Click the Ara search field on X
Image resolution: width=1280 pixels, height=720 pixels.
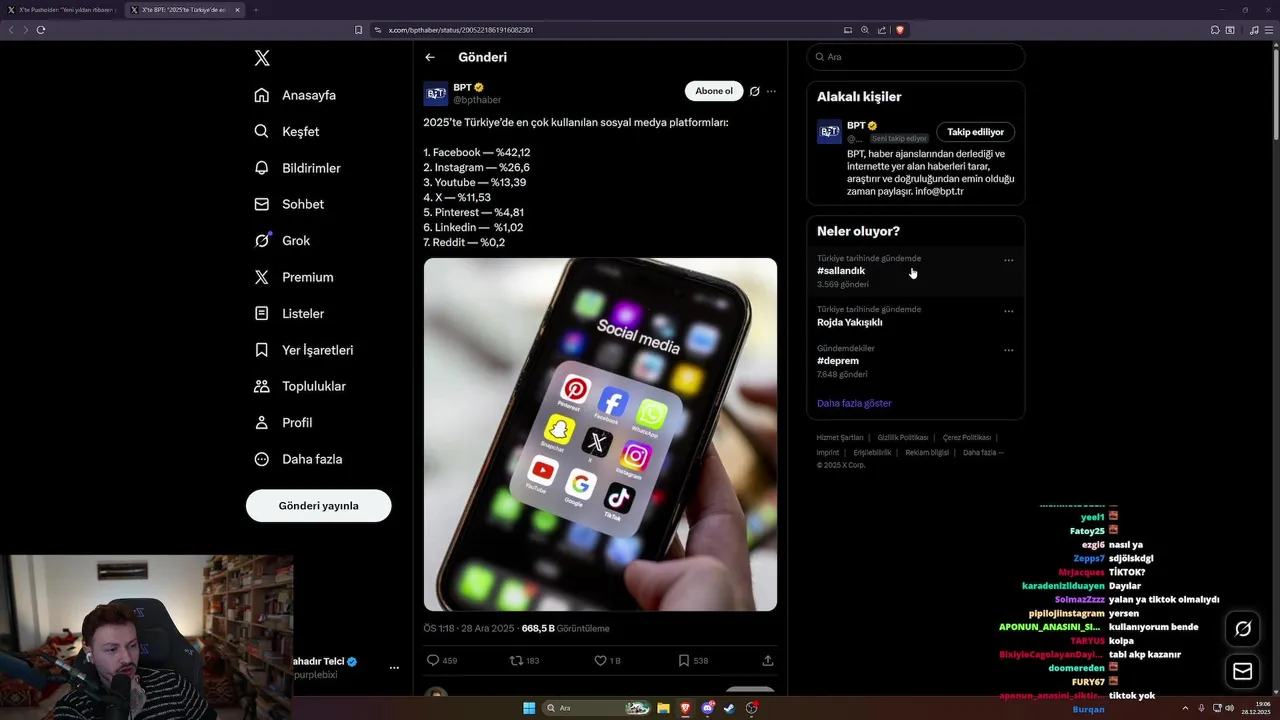tap(915, 57)
